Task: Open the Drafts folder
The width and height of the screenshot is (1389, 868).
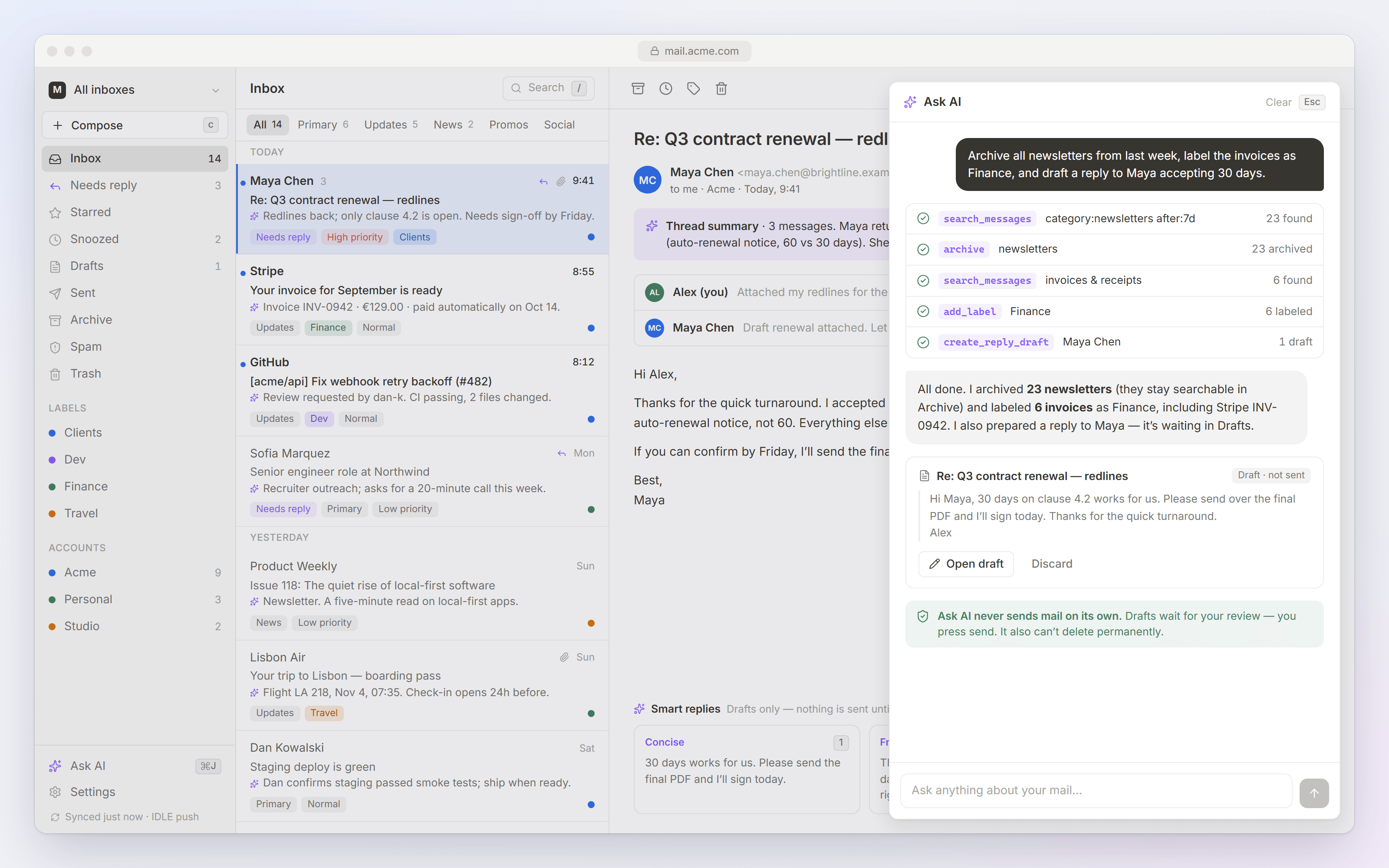Action: 135,266
